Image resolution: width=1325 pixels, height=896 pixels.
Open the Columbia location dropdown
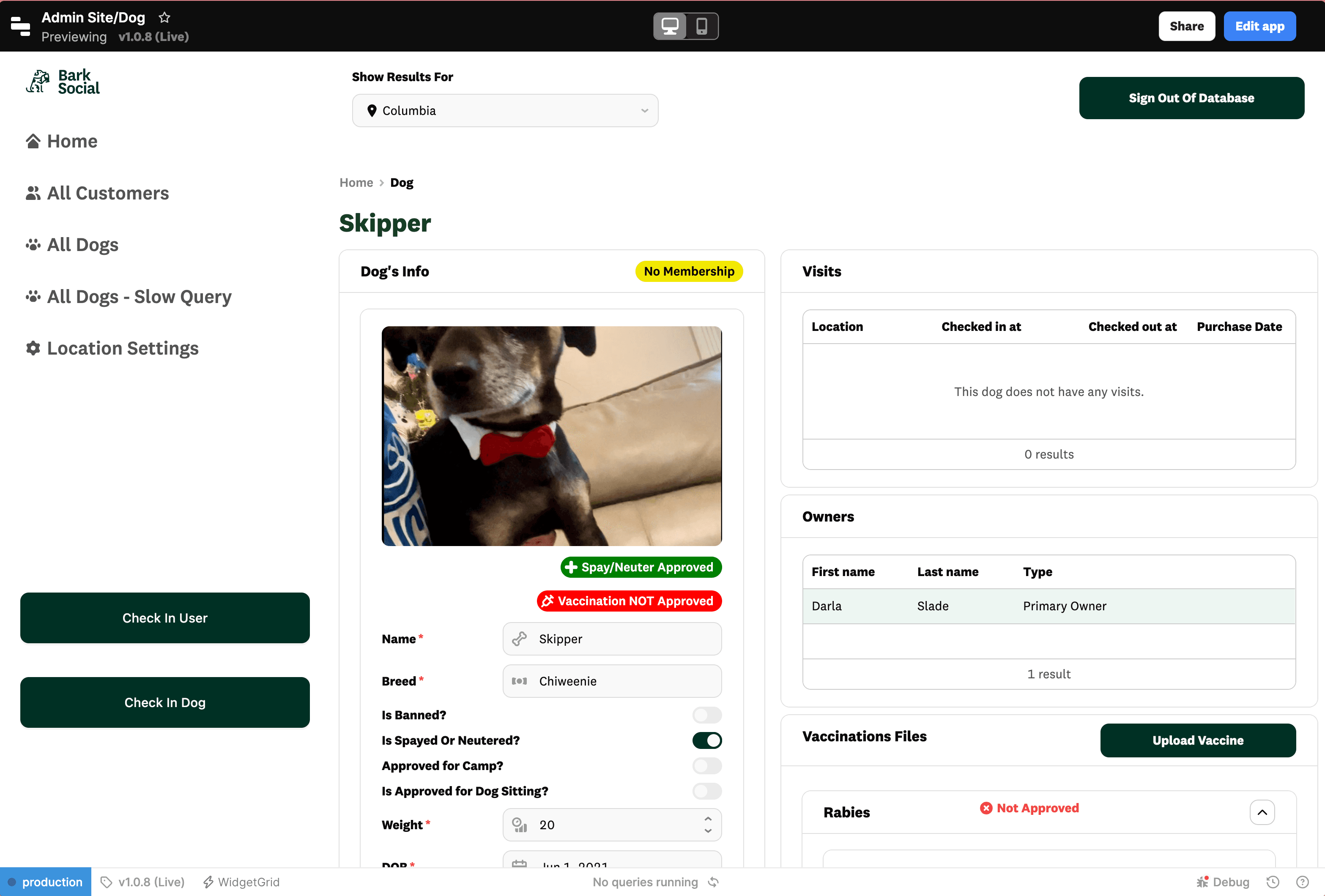click(x=505, y=111)
